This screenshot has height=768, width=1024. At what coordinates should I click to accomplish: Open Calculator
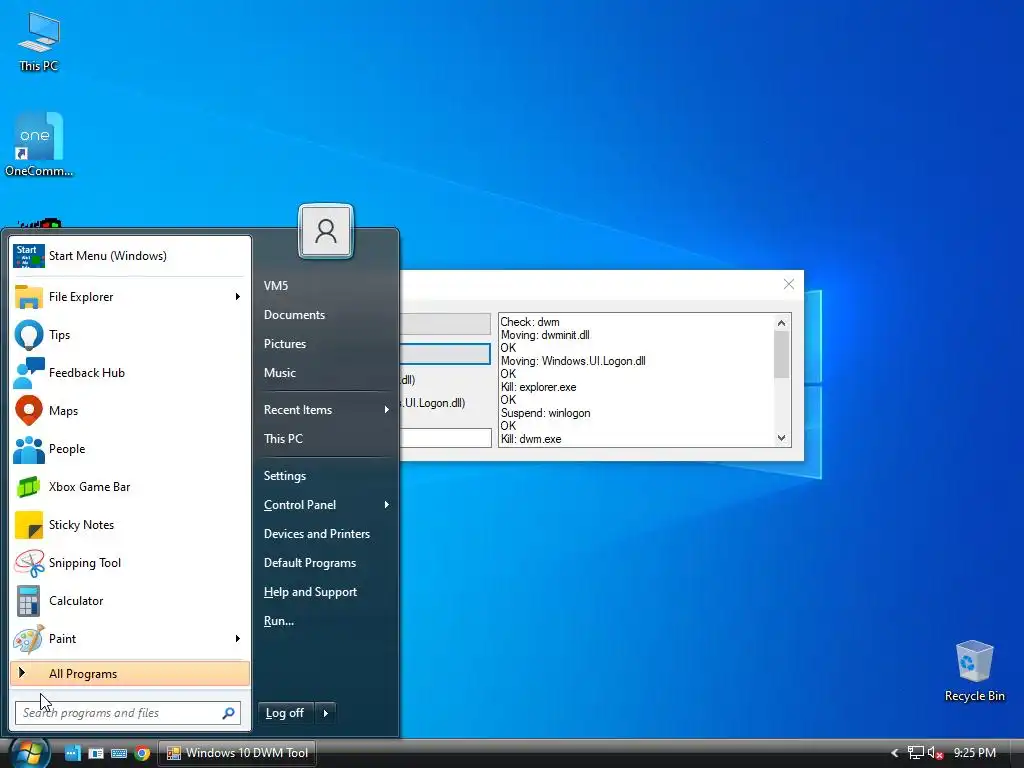point(130,601)
